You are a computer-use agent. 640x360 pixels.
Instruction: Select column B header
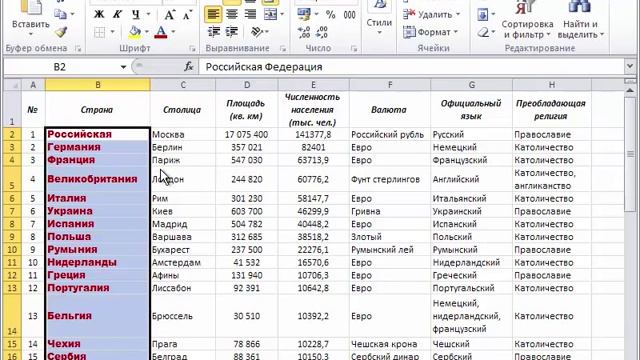[x=98, y=85]
